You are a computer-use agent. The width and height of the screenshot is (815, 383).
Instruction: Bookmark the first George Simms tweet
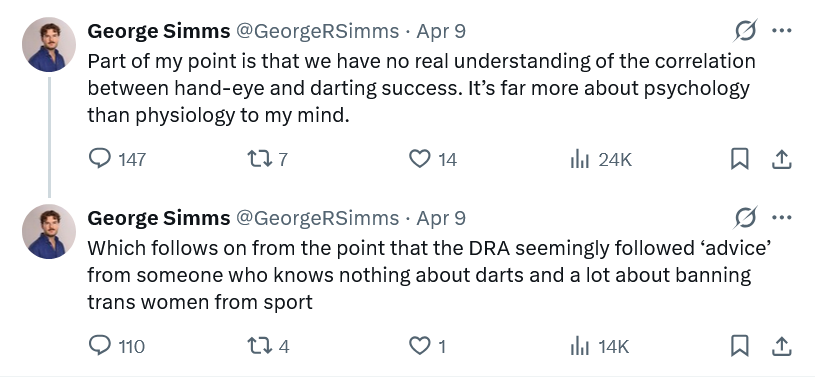point(739,159)
